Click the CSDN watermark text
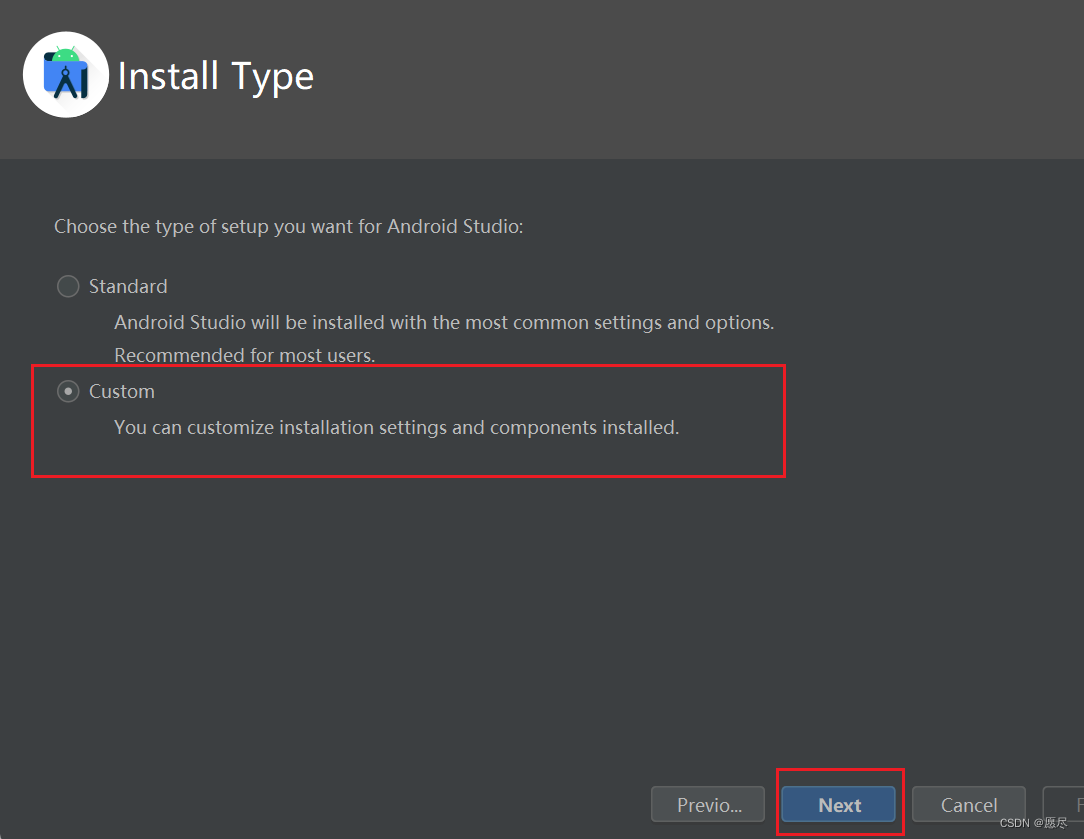This screenshot has height=839, width=1084. click(1032, 823)
